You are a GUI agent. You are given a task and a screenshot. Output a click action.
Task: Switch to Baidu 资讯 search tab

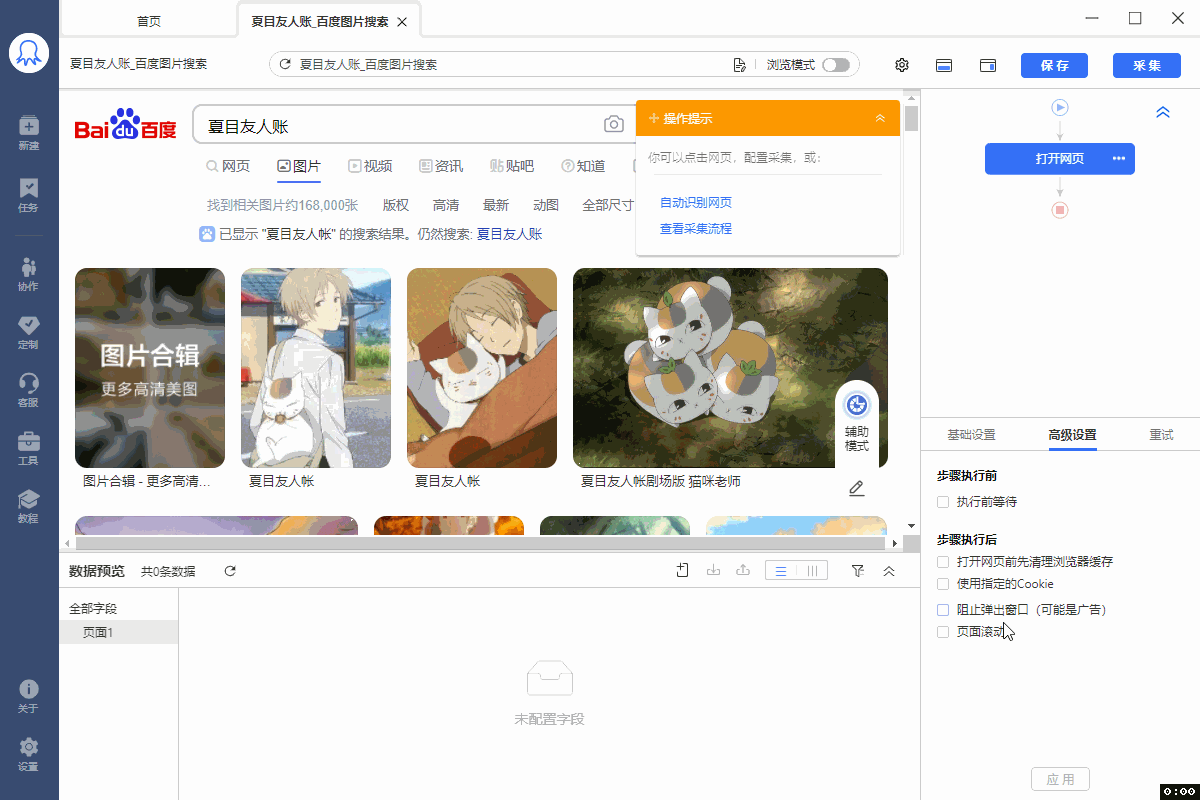[x=441, y=166]
